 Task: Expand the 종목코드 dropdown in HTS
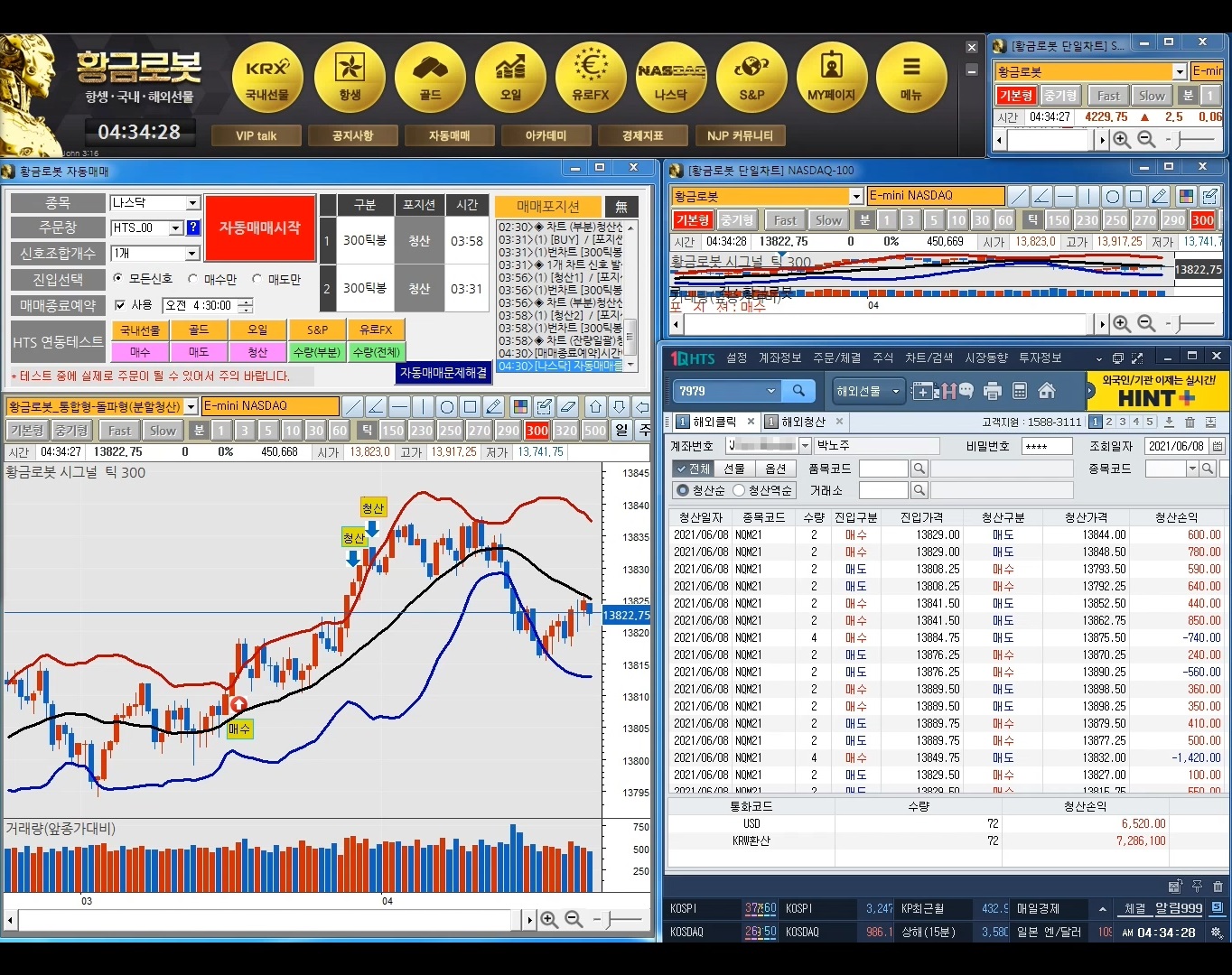click(1192, 469)
